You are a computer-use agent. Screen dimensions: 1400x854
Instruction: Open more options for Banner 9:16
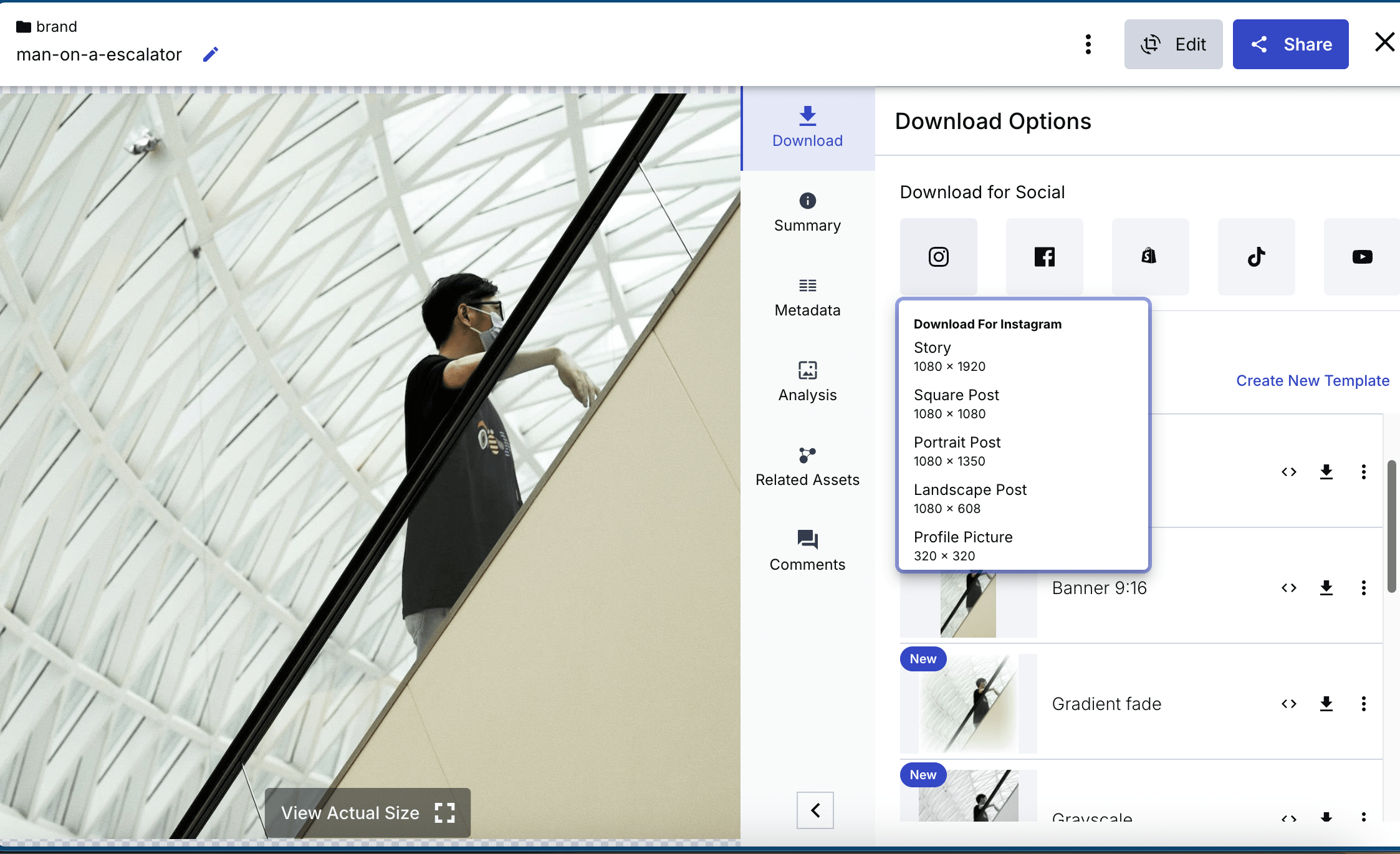(1364, 588)
